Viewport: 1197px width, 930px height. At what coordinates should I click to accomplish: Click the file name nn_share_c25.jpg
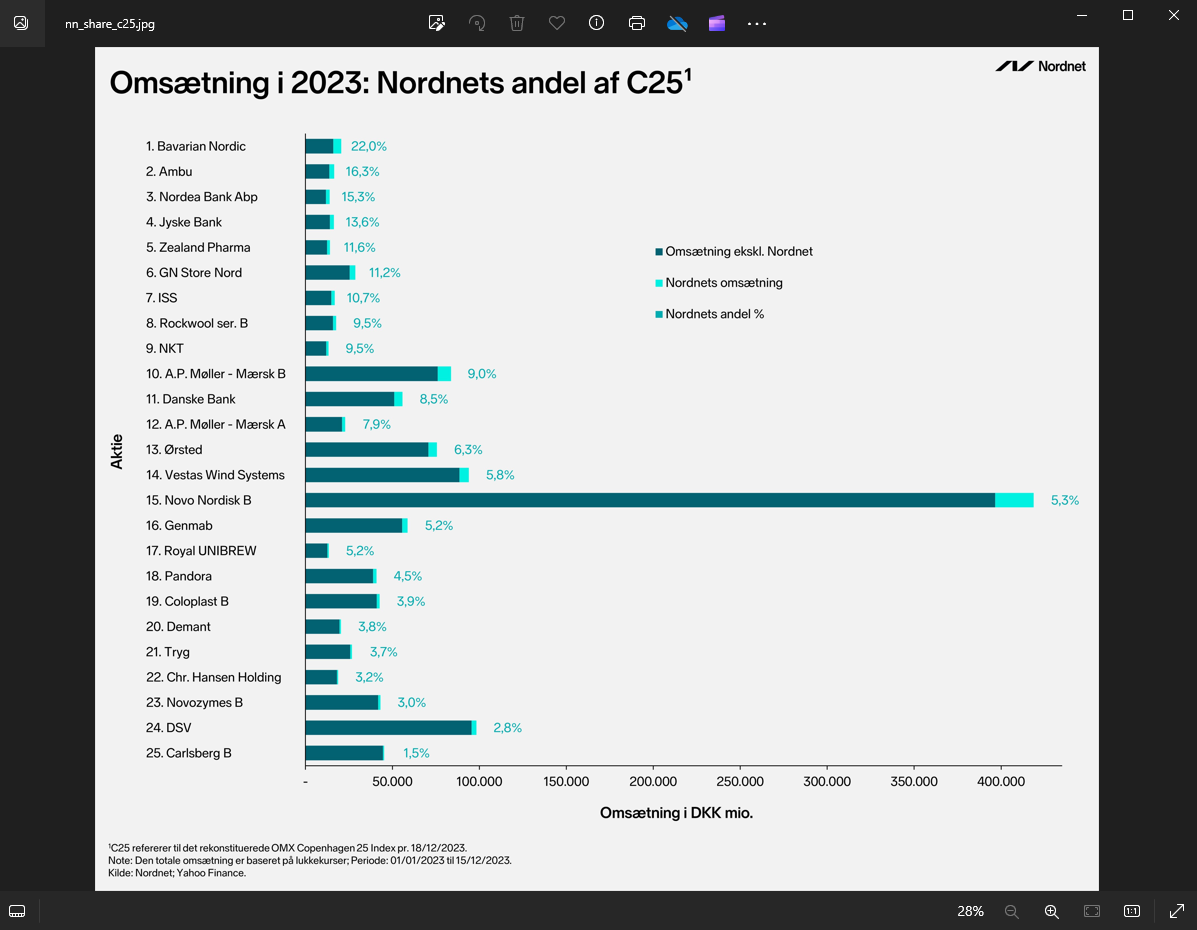point(110,24)
